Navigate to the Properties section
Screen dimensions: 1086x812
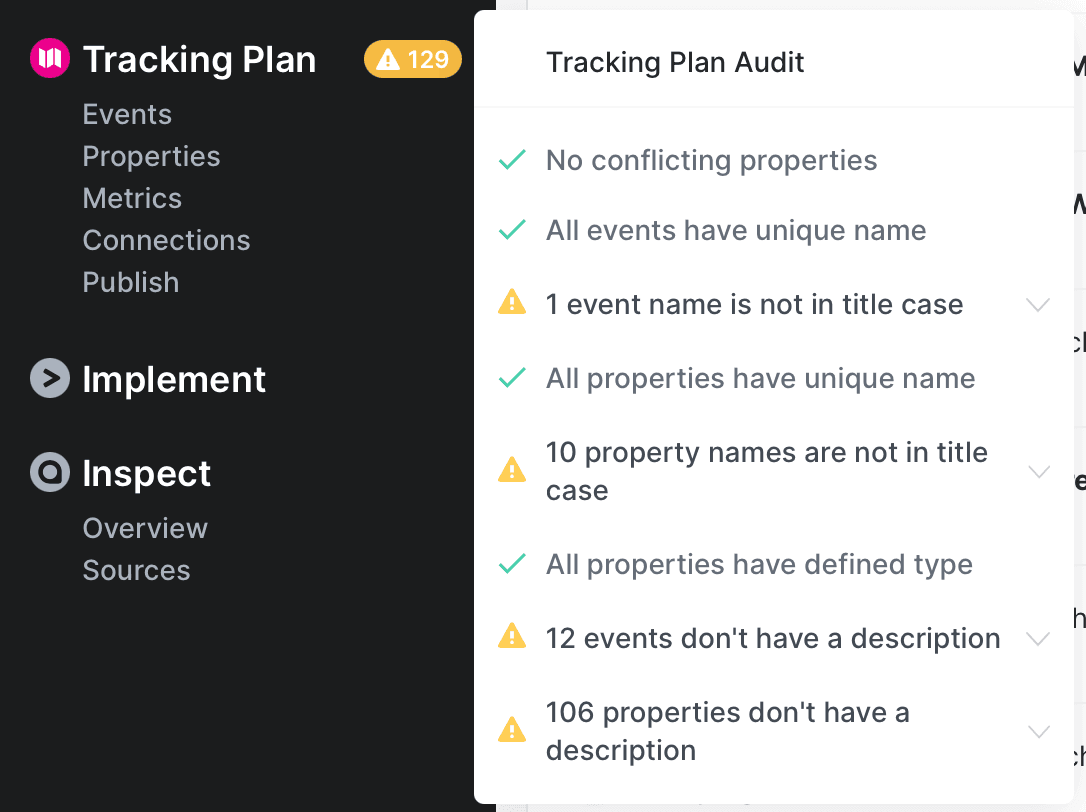(x=151, y=156)
